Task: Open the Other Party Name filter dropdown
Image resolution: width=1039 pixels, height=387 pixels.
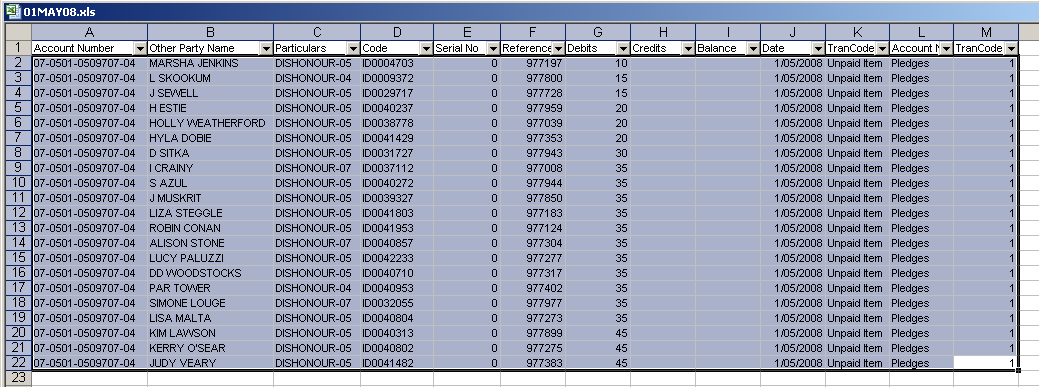Action: [x=266, y=48]
